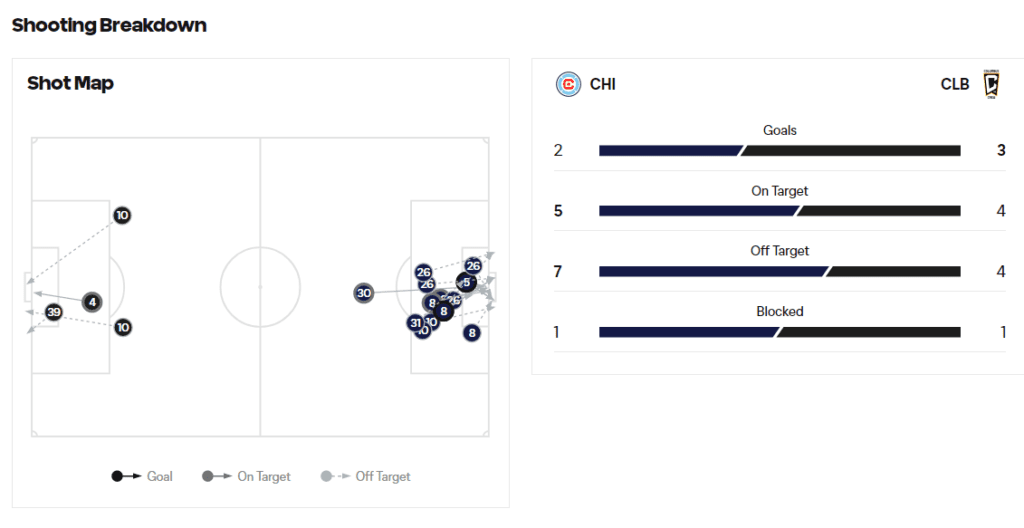This screenshot has width=1024, height=528.
Task: Click the Chicago Fire team logo
Action: [568, 84]
